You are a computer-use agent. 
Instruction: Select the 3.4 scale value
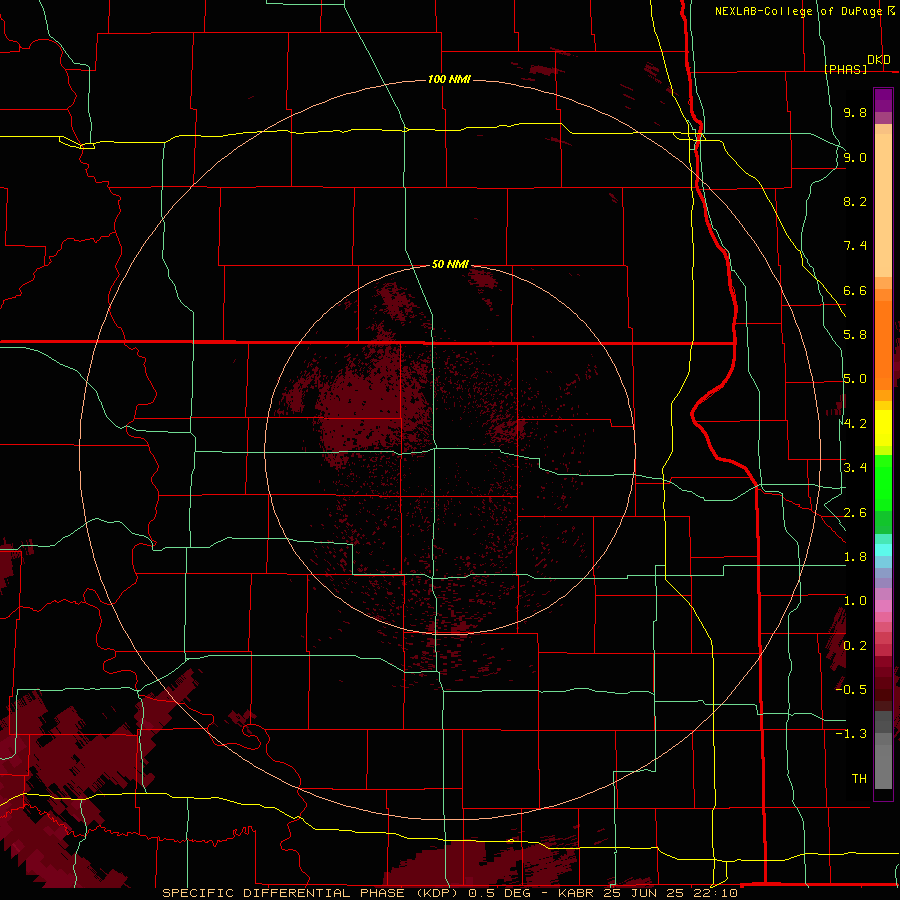[x=855, y=468]
